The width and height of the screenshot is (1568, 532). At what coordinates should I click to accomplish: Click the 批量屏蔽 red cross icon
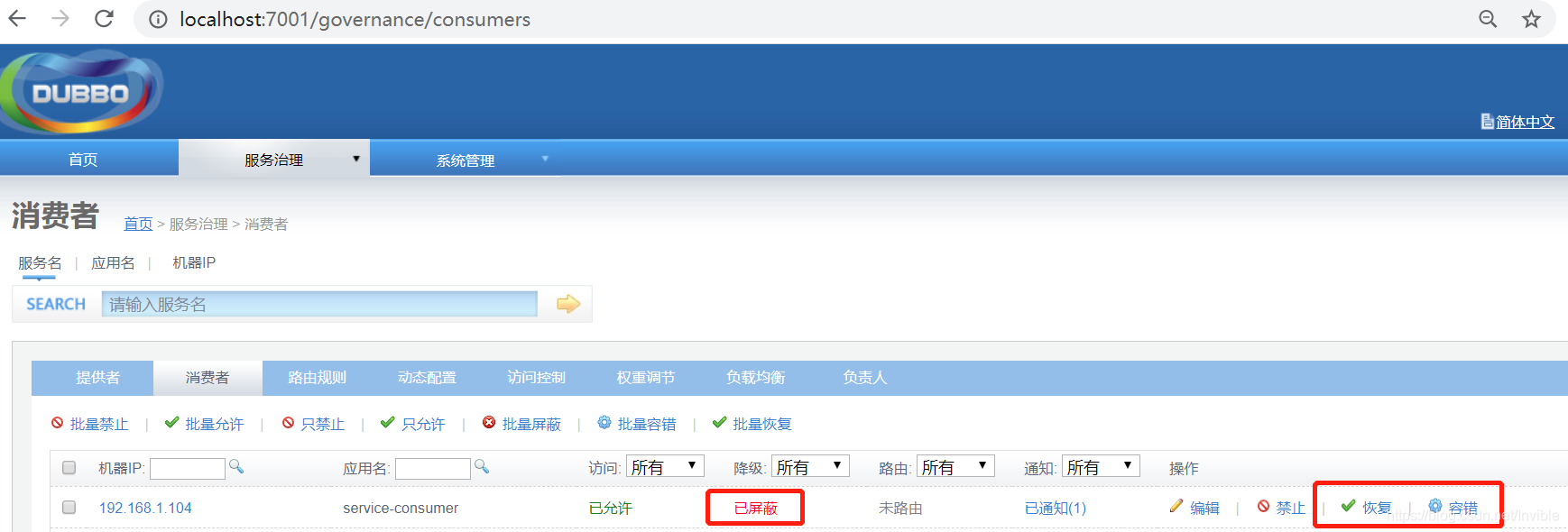489,423
